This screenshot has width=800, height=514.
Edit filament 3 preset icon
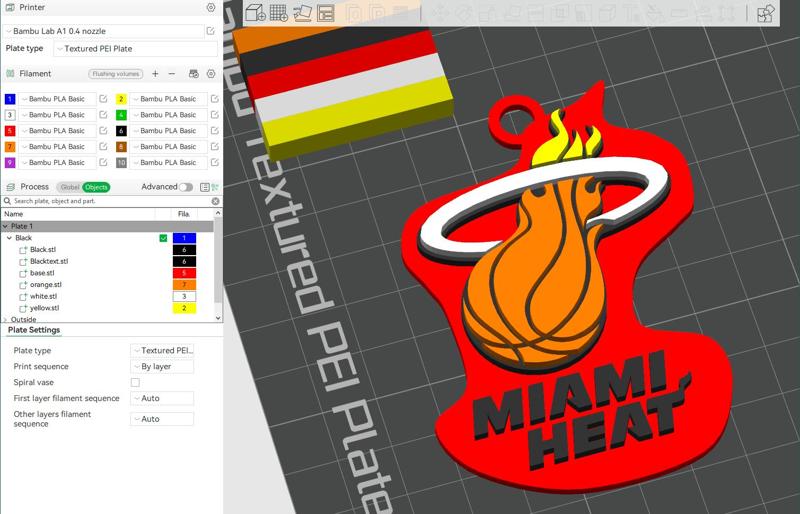point(103,115)
